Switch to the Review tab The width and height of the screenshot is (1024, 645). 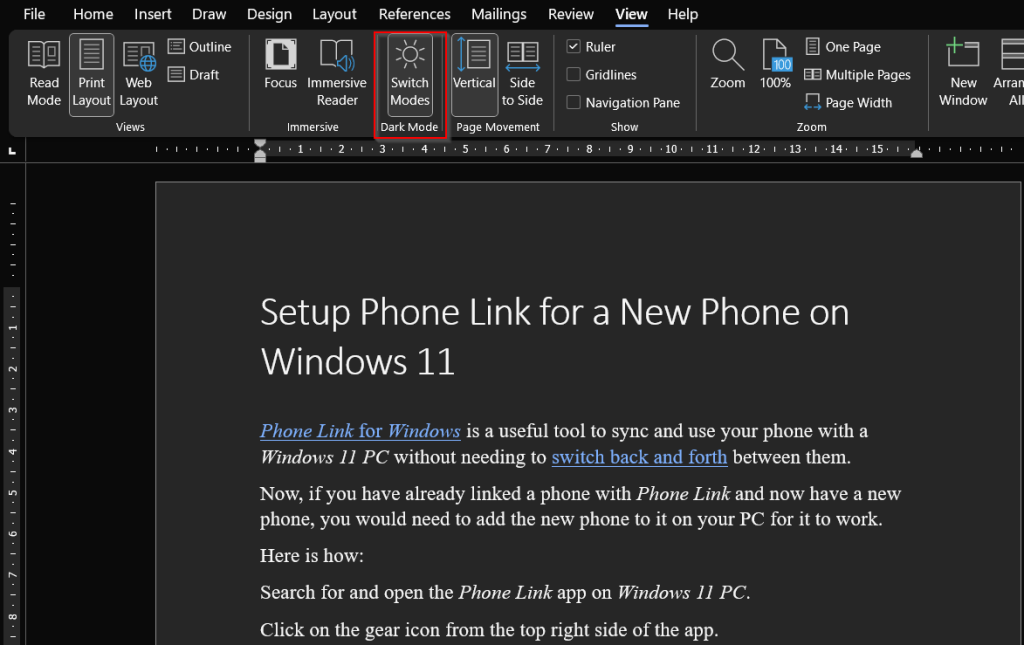point(571,14)
